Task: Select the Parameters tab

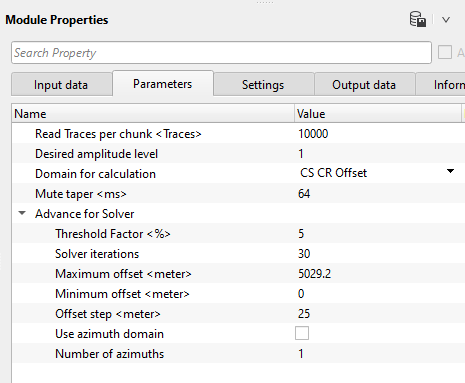Action: click(163, 84)
